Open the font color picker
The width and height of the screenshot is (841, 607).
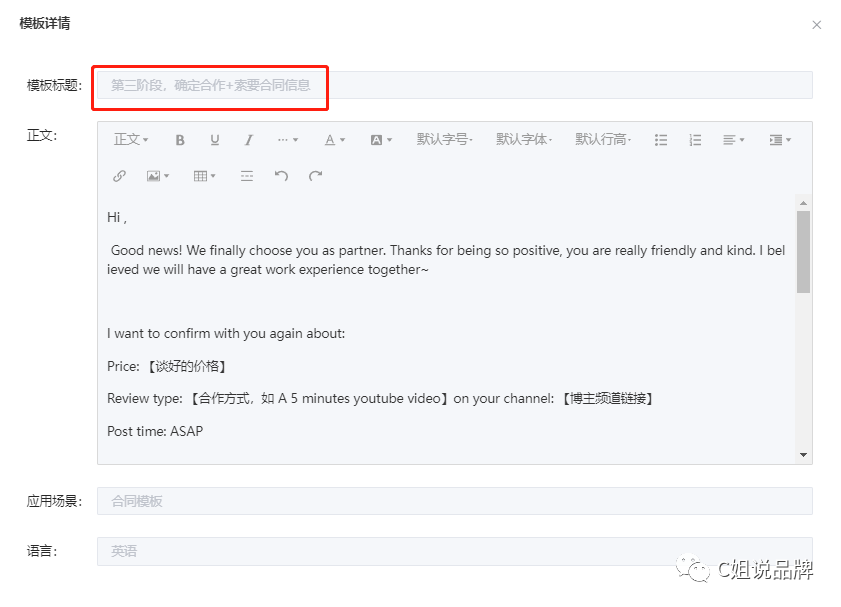[332, 140]
